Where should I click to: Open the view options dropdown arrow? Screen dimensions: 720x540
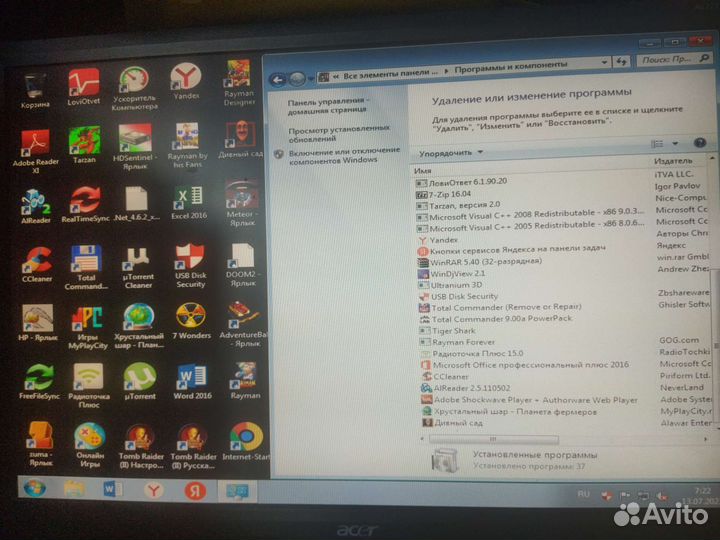pos(675,144)
